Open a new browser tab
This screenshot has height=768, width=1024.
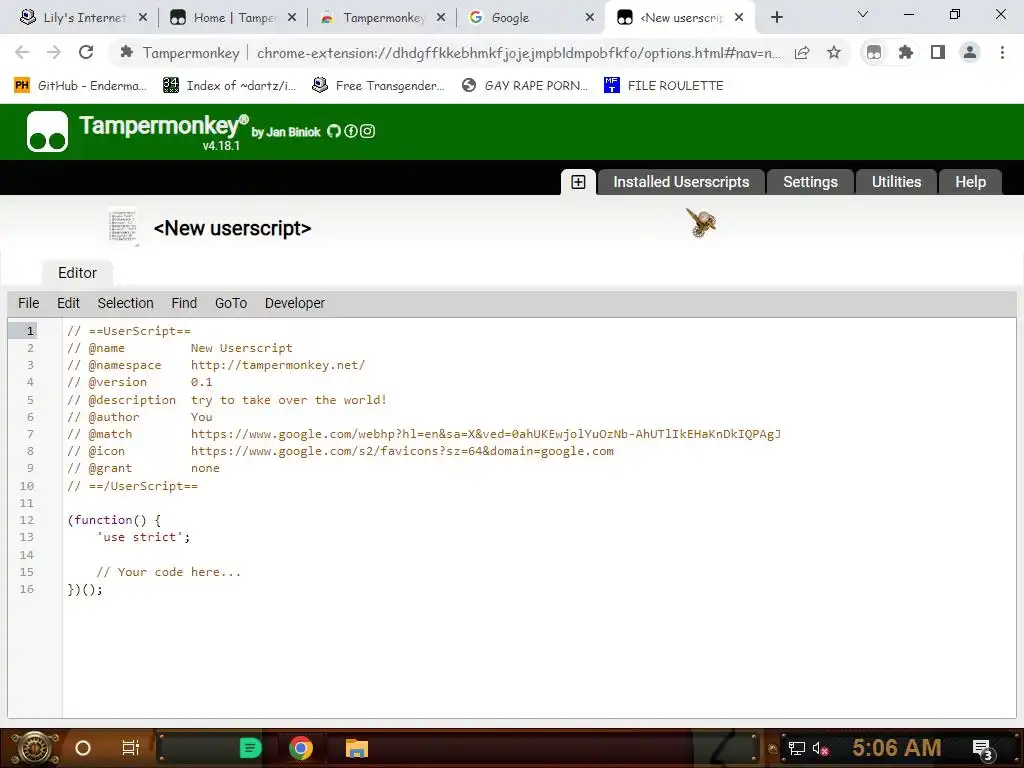coord(776,18)
